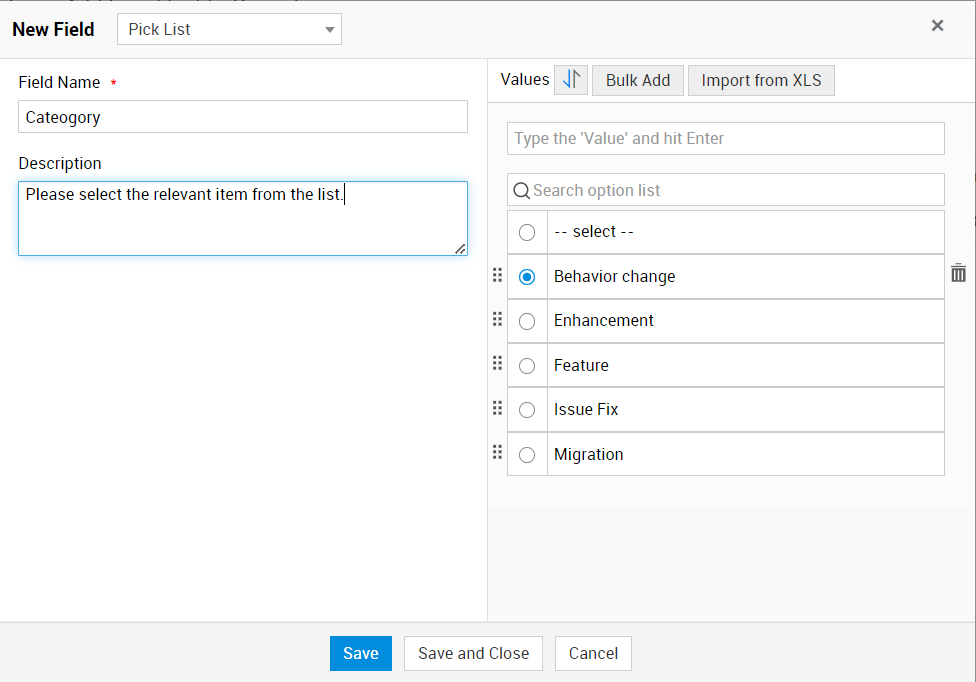976x682 pixels.
Task: Focus the Field Name input
Action: coord(243,117)
